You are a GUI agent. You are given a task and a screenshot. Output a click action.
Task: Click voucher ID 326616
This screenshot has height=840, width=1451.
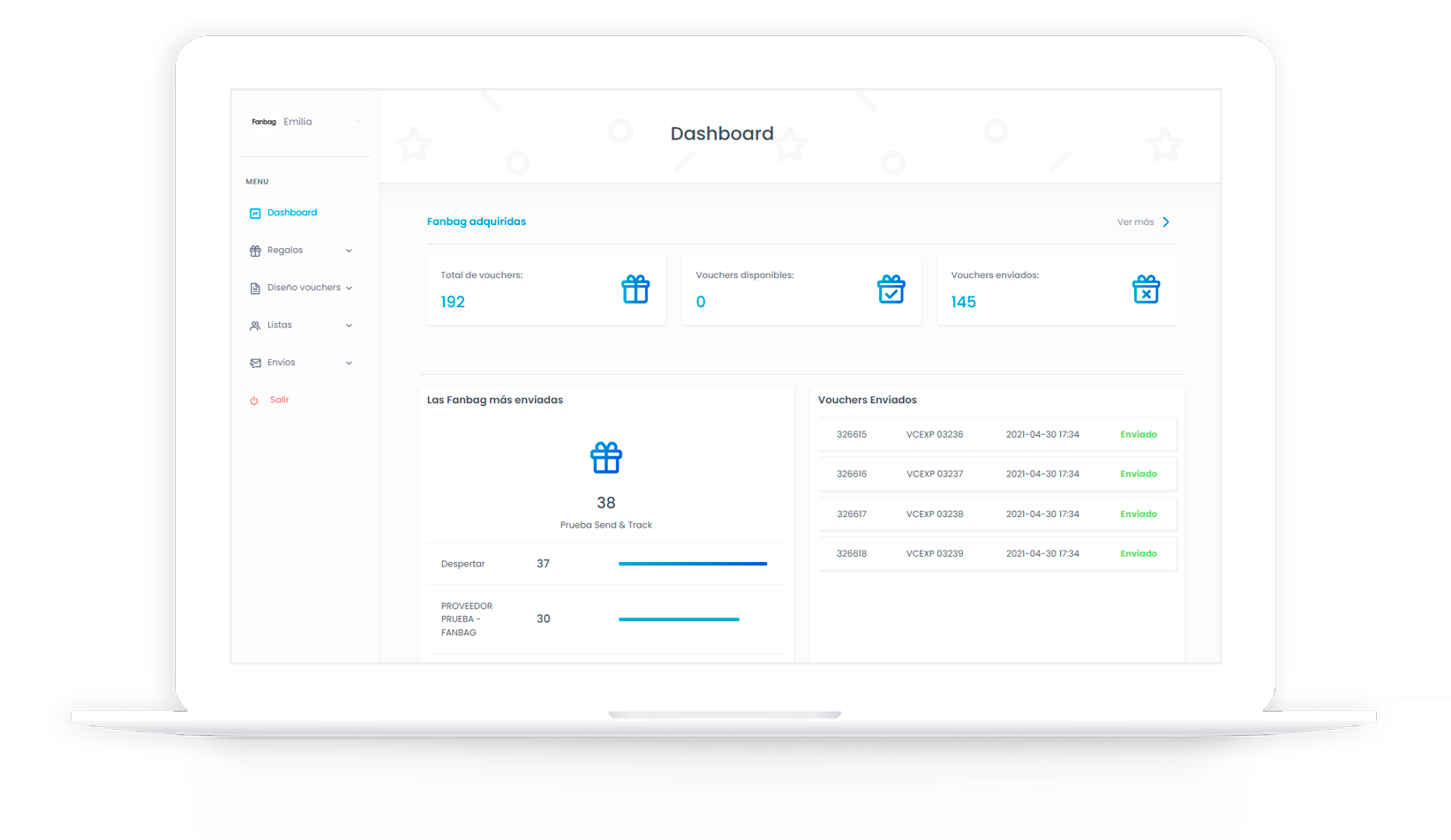click(852, 474)
